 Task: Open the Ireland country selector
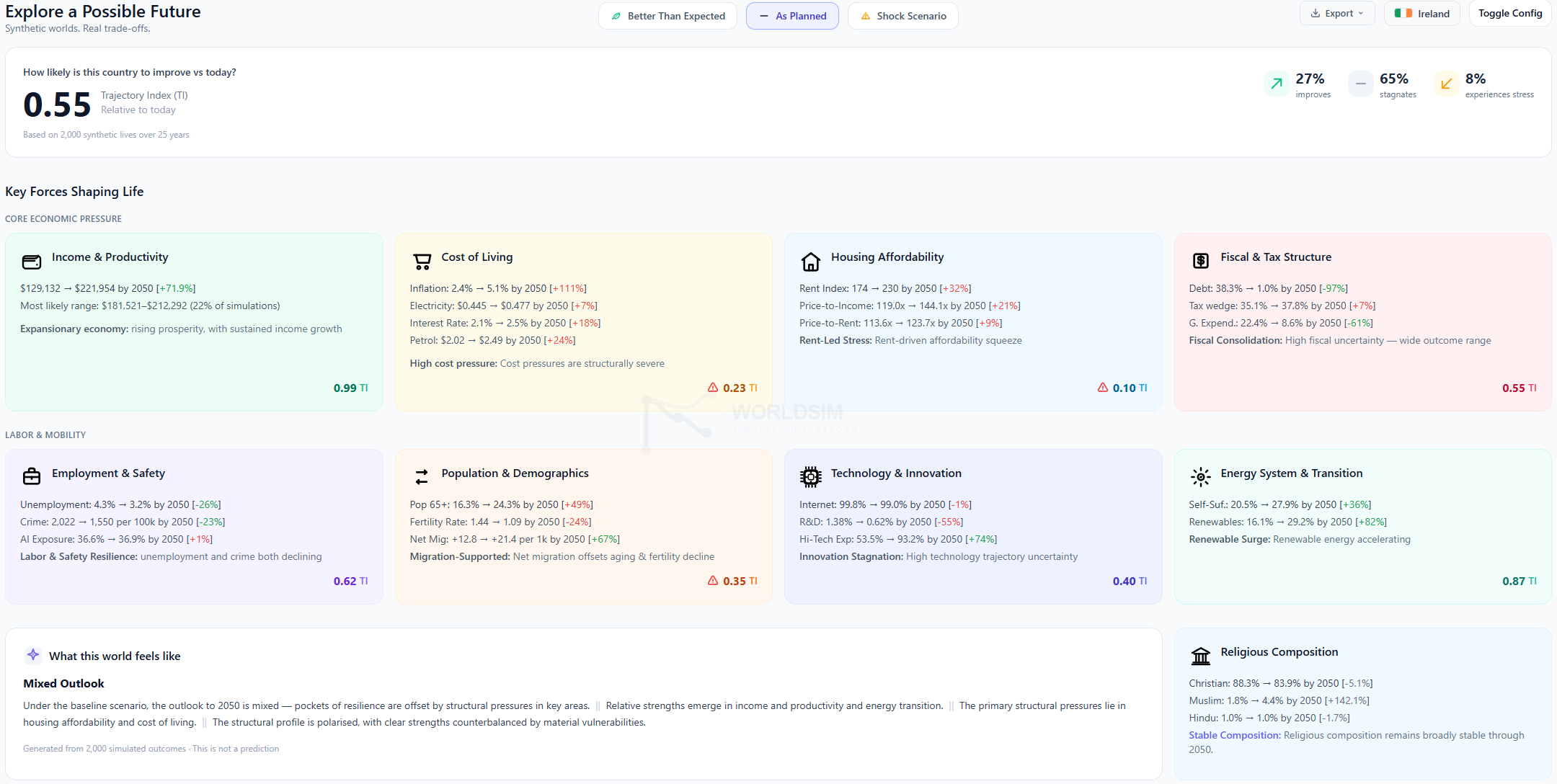(1421, 13)
